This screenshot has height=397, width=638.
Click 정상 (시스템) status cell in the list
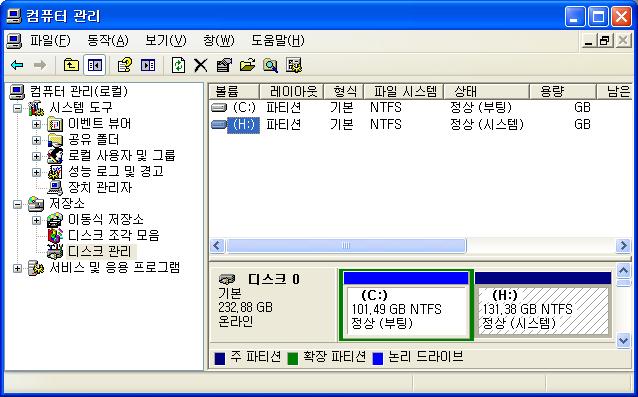tap(487, 124)
